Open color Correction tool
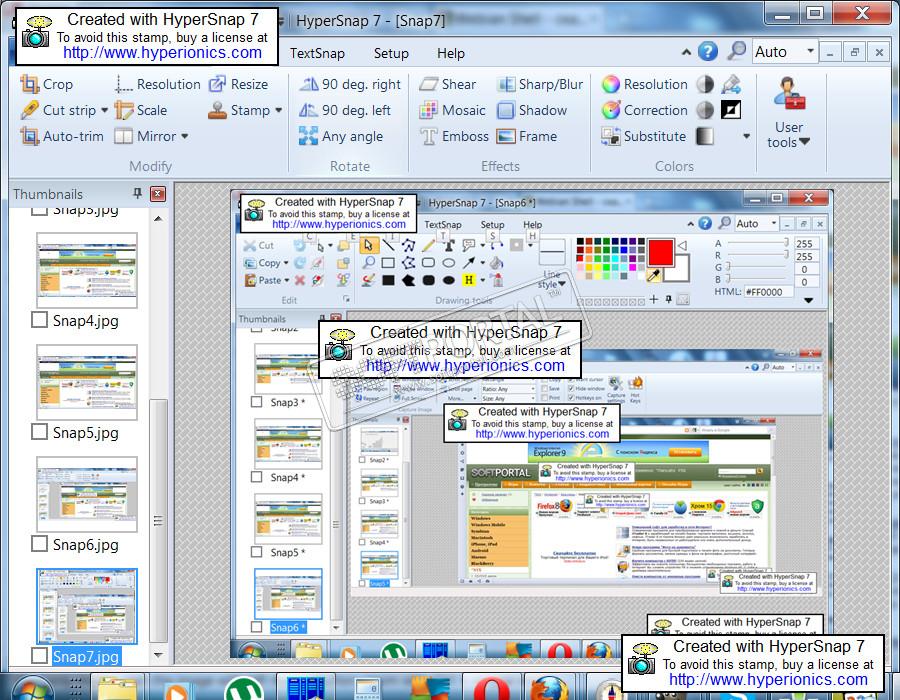 point(645,110)
